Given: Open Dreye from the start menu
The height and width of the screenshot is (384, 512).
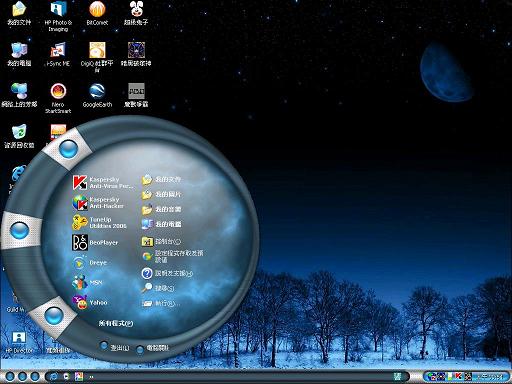Looking at the screenshot, I should pos(90,263).
